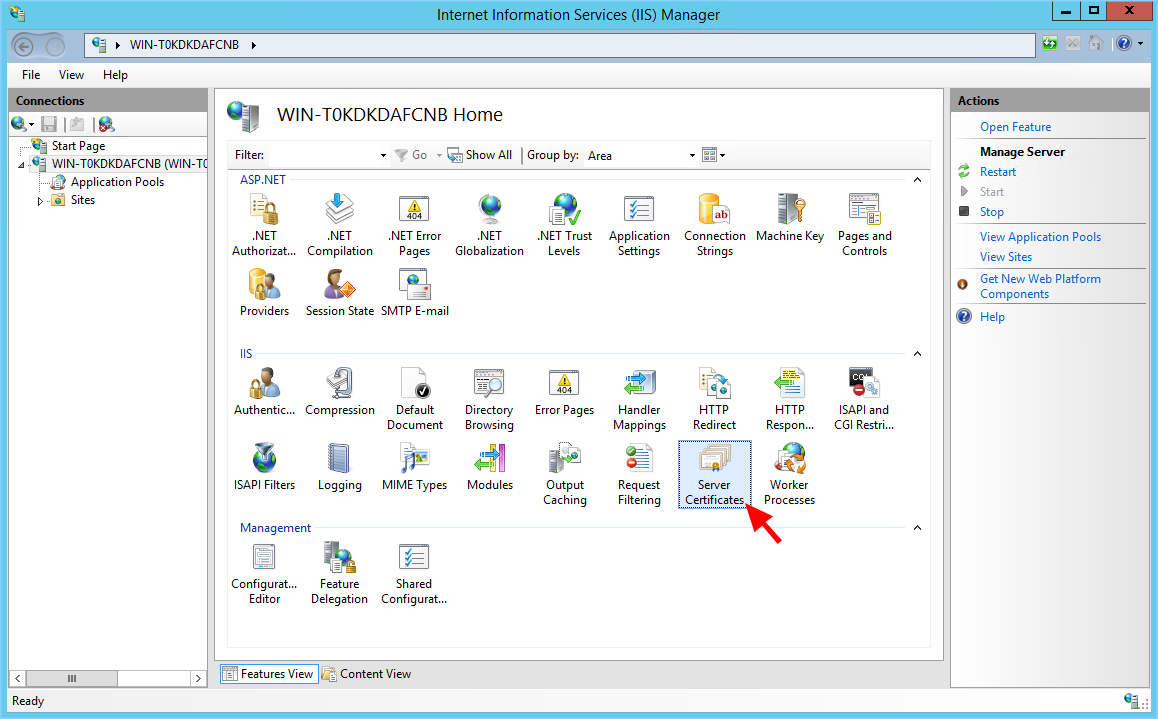
Task: Click the navigate Back button
Action: 24,47
